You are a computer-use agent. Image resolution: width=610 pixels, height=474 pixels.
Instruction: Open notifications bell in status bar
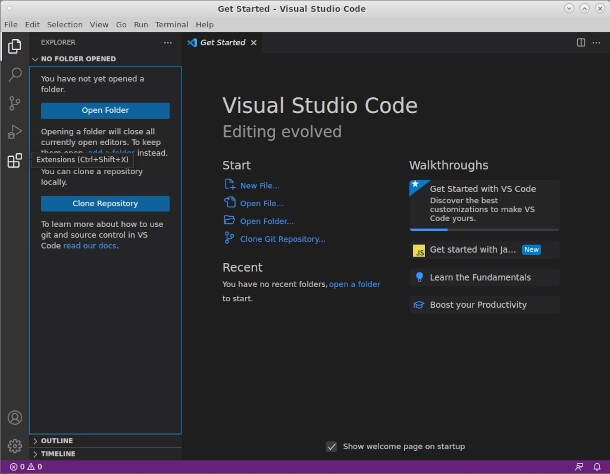click(x=597, y=467)
